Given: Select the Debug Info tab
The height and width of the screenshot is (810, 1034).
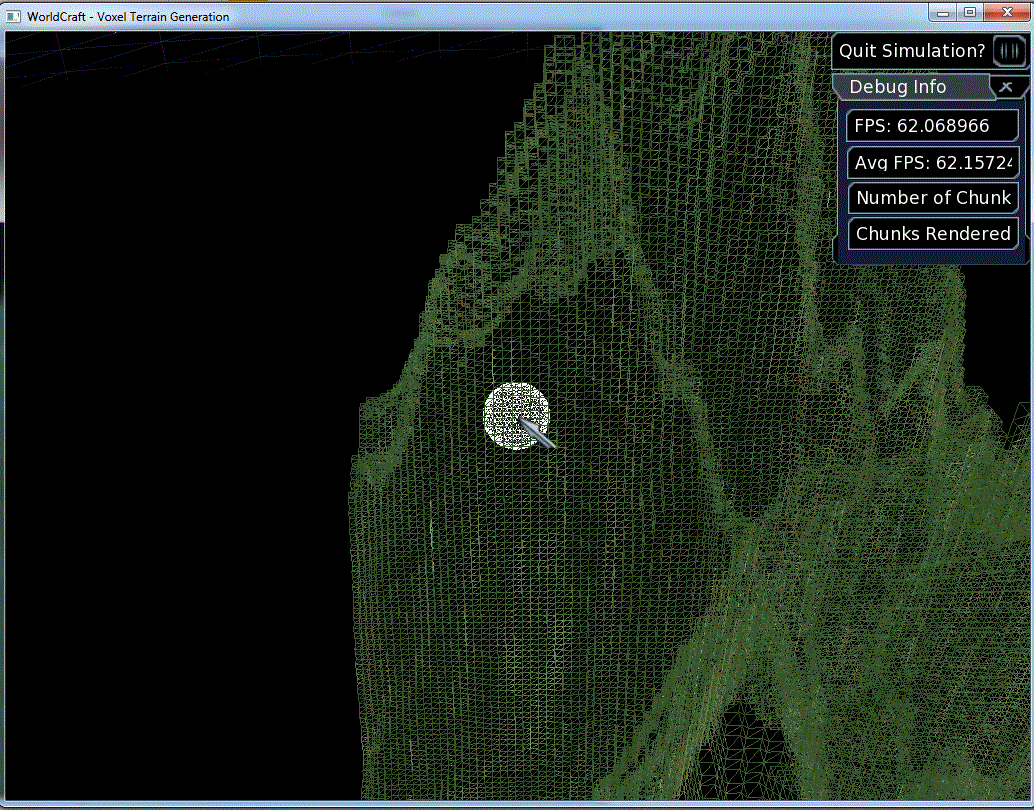Looking at the screenshot, I should [895, 87].
